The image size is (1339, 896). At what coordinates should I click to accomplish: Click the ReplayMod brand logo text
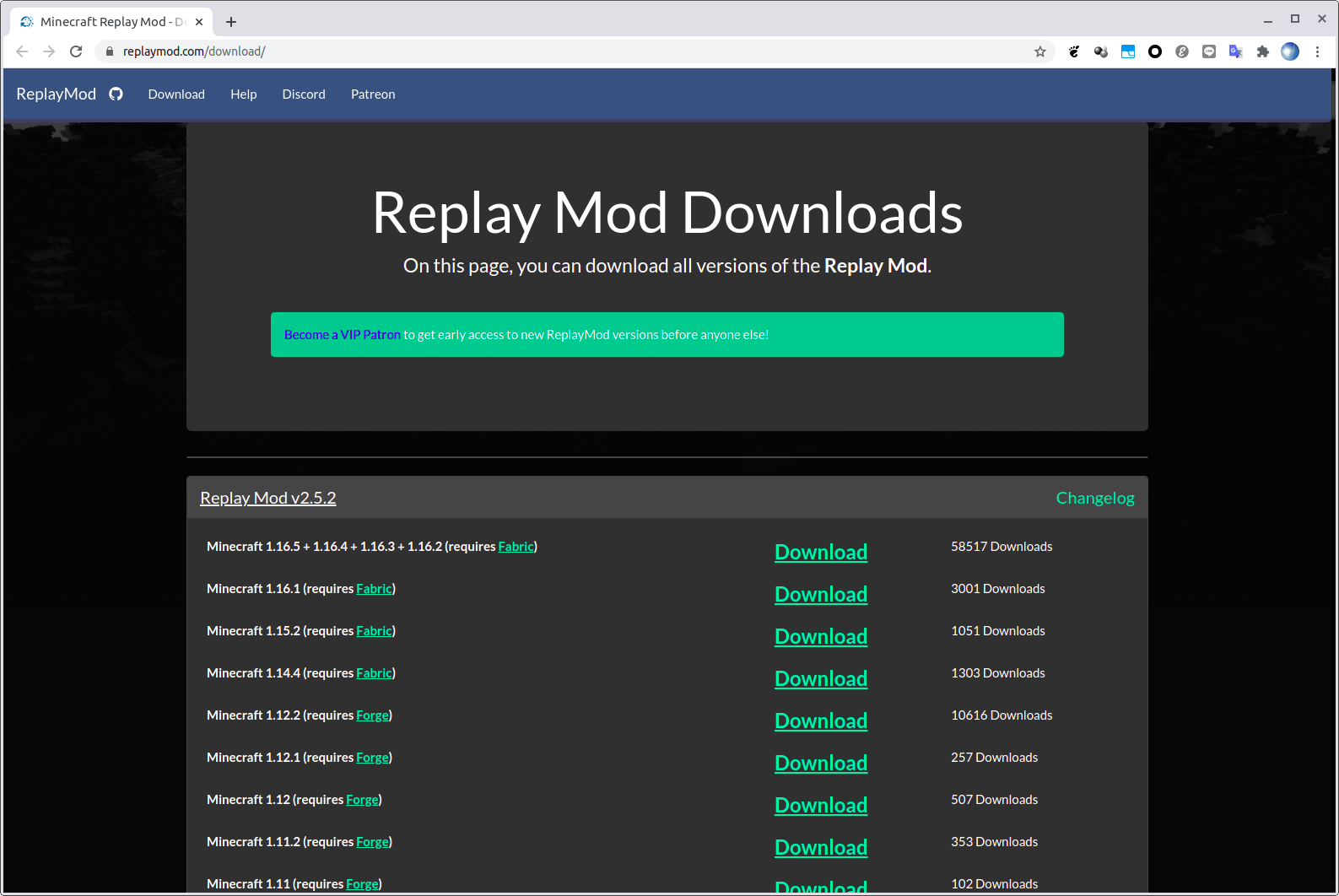57,94
